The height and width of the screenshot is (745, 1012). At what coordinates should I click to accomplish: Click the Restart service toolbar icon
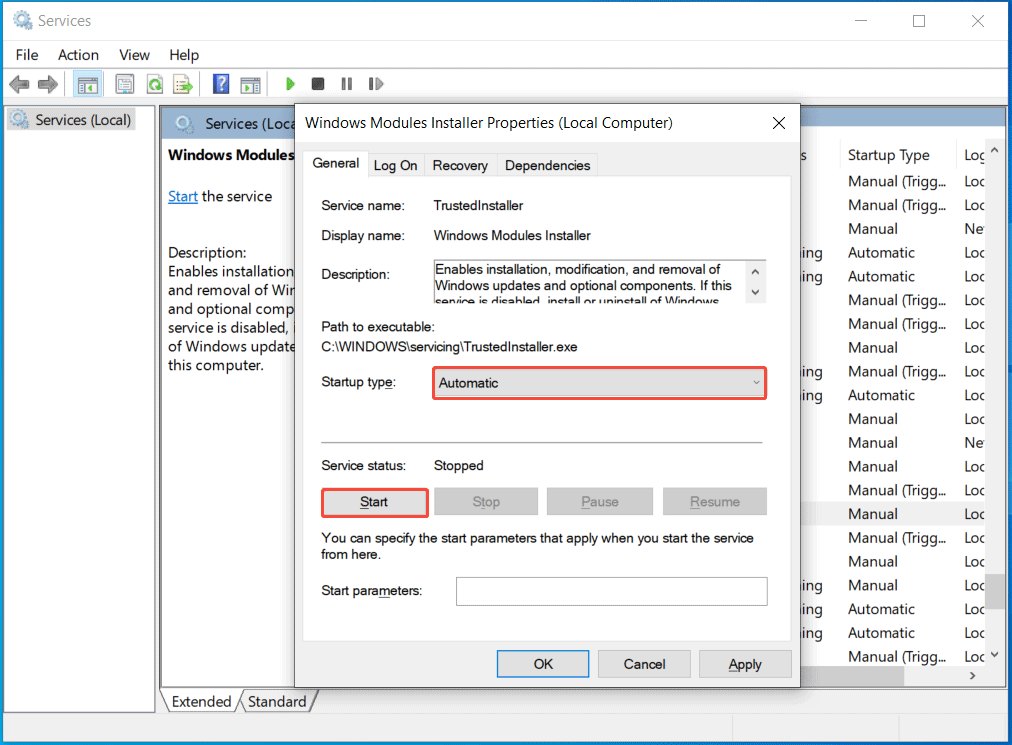pos(376,83)
